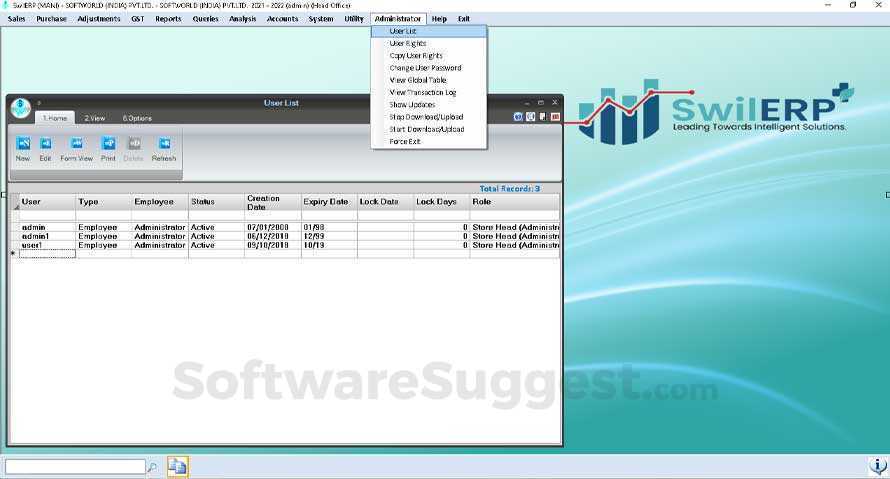
Task: Click the Edit toolbar icon
Action: coord(45,144)
